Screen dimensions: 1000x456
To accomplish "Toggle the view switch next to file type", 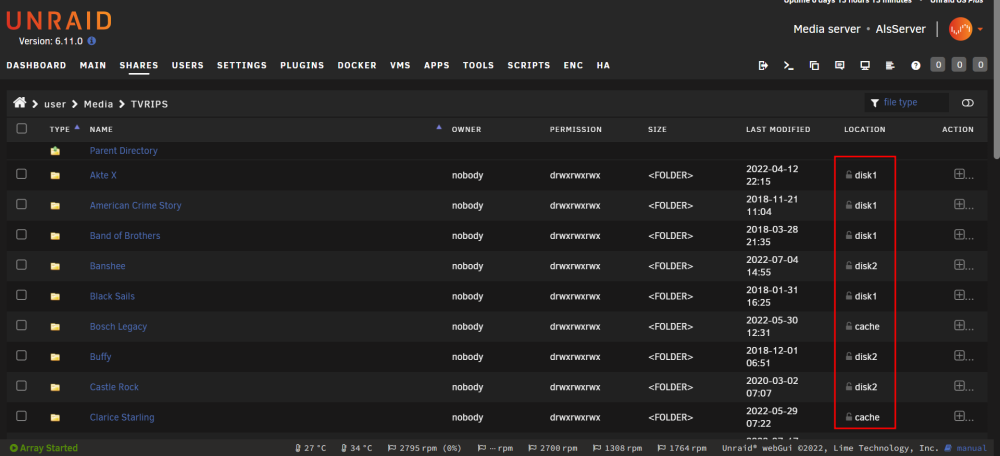I will (x=968, y=103).
